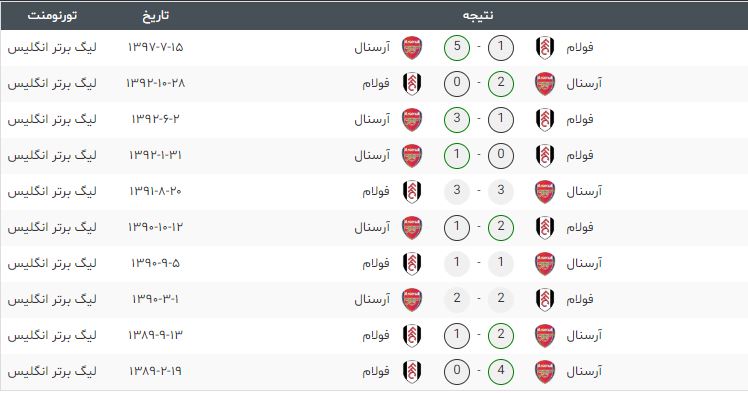Click لیگ برتر انگلیس in the 1391-8-20 row
Viewport: 748px width, 393px height.
point(52,191)
